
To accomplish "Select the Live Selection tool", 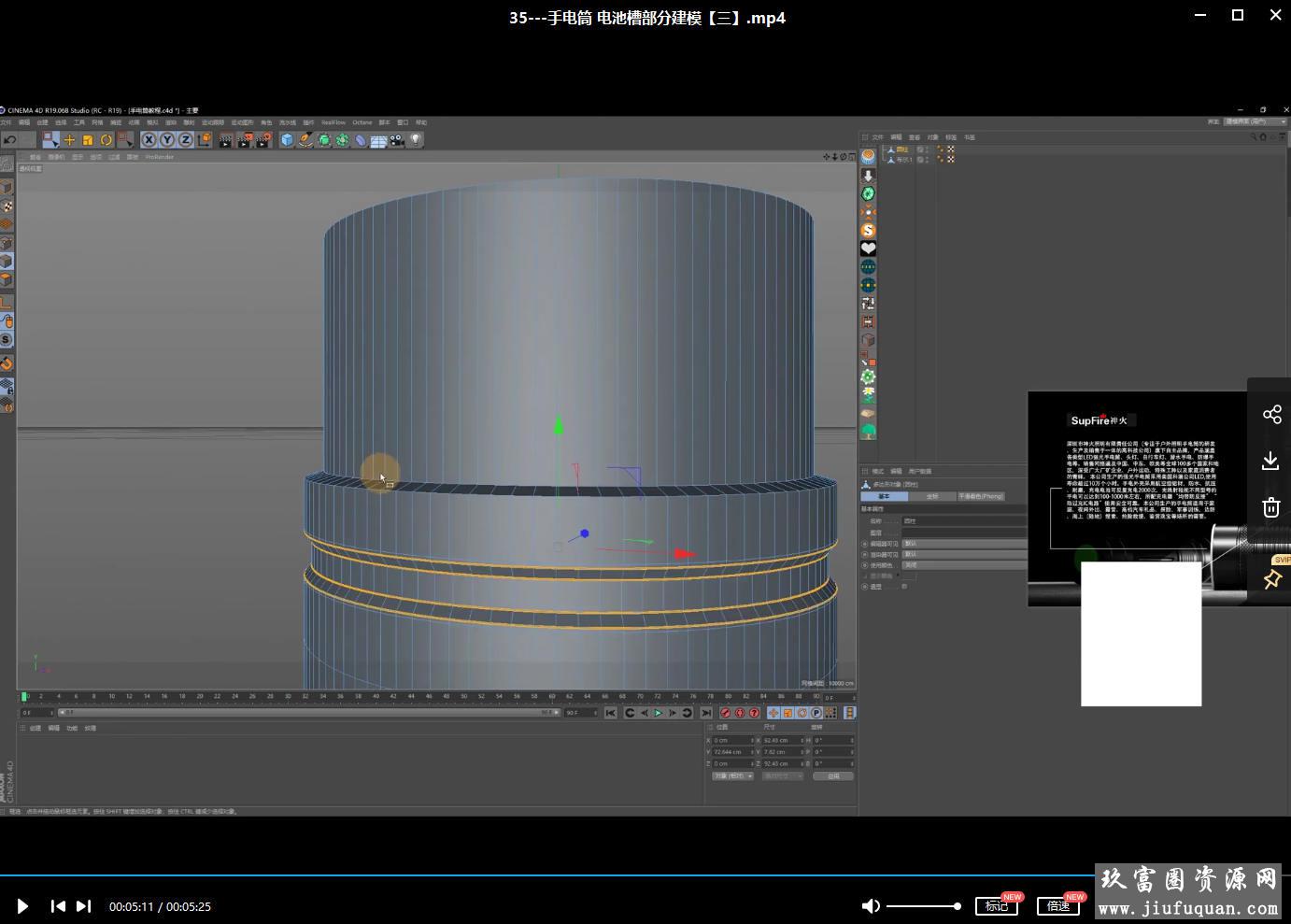I will tap(50, 140).
